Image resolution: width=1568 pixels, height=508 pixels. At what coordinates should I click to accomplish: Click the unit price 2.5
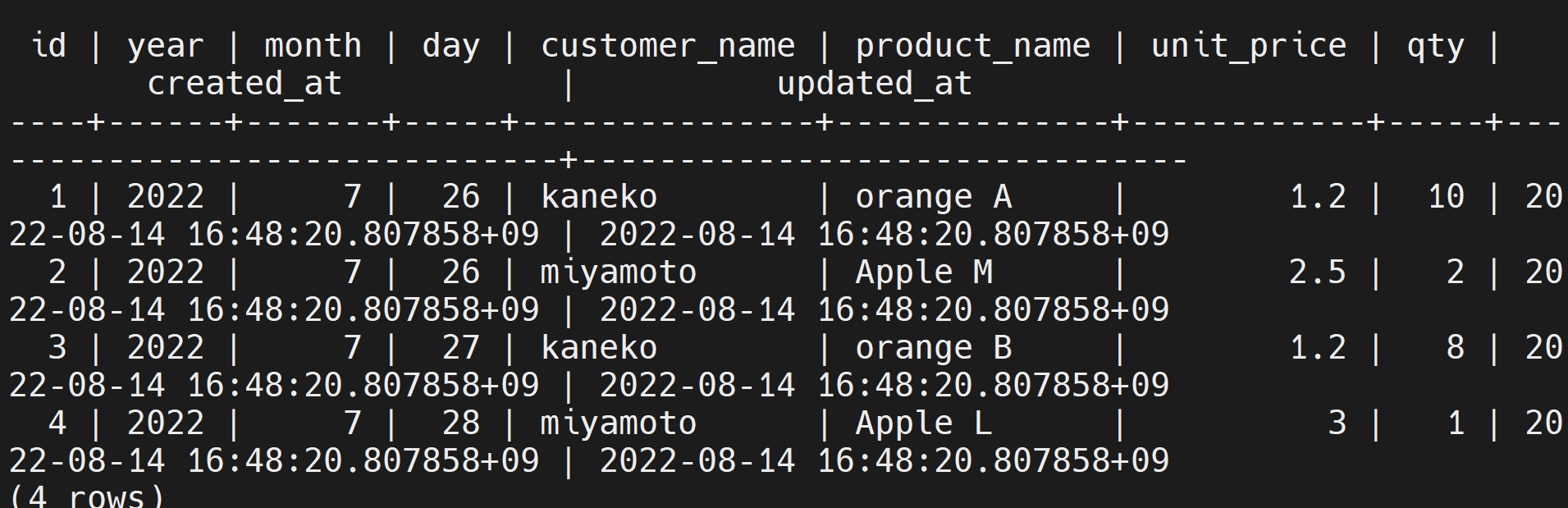1317,272
